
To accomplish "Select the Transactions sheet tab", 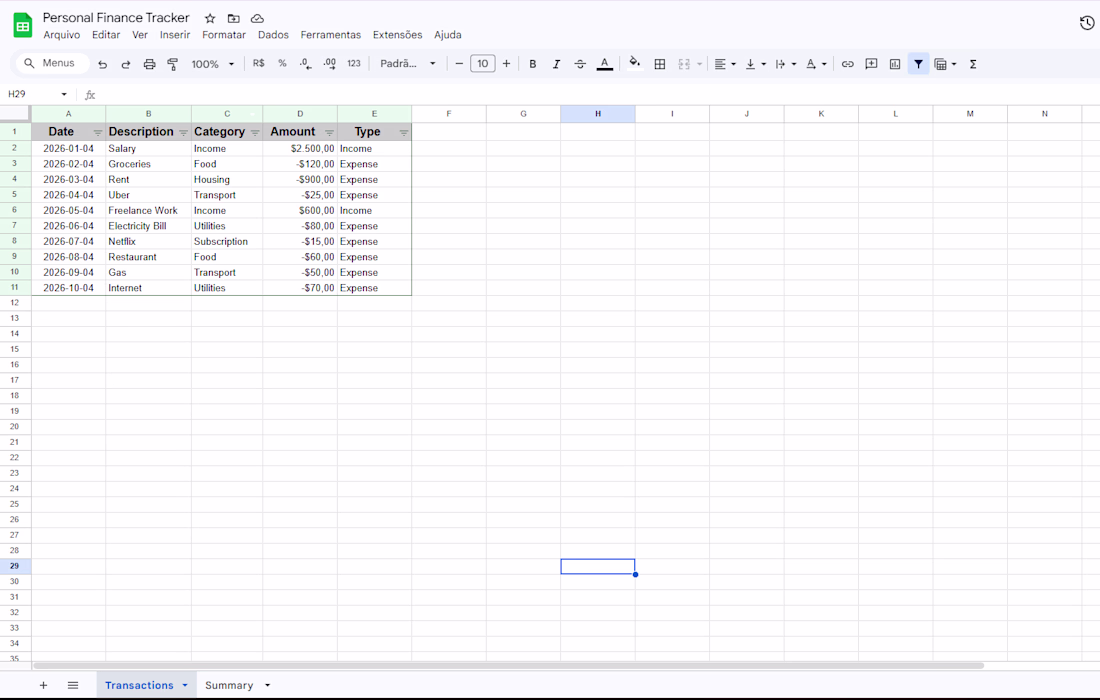I will click(139, 685).
